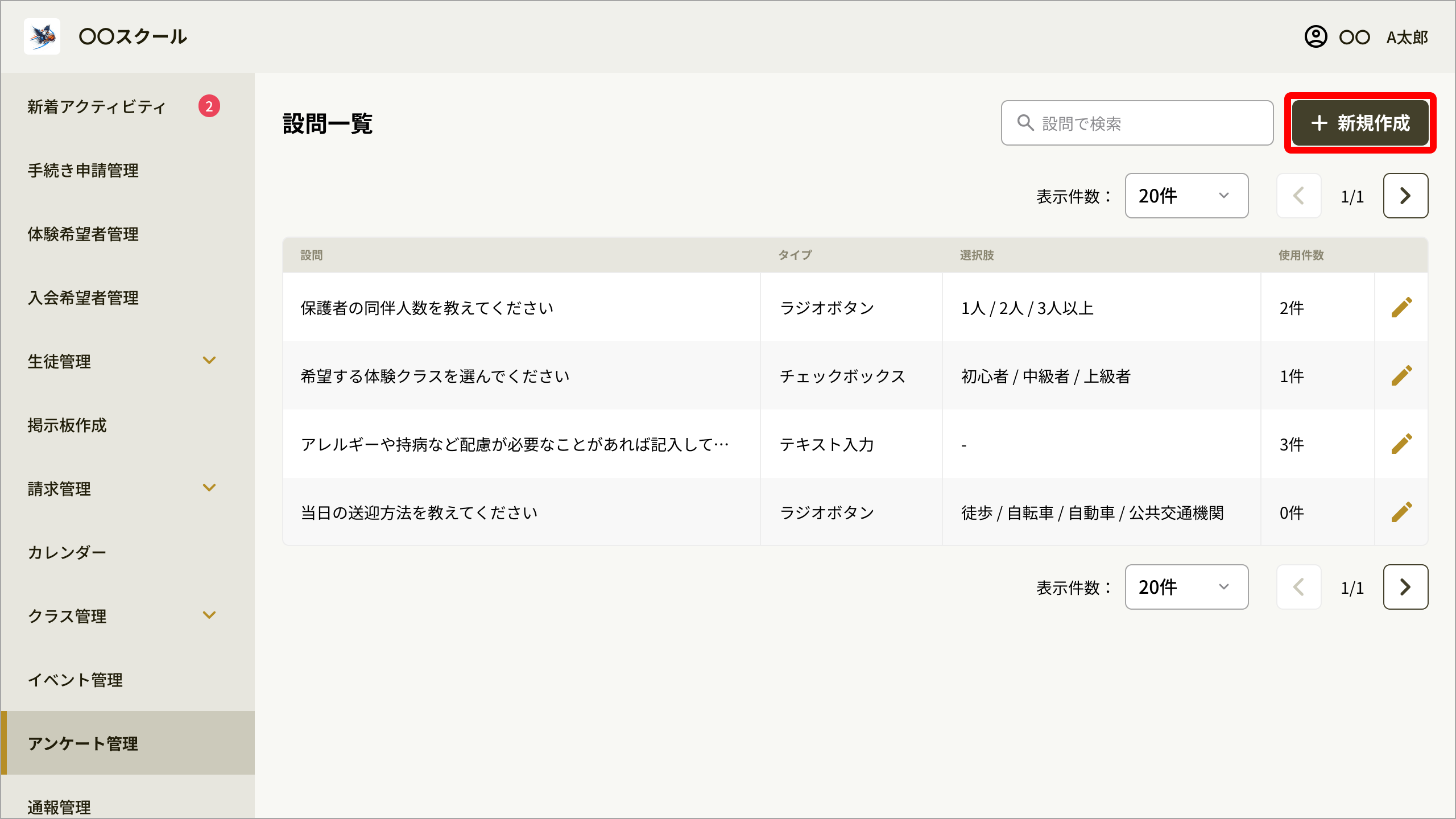Screen dimensions: 1456x819
Task: Go to previous page using bottom arrow
Action: coord(1298,587)
